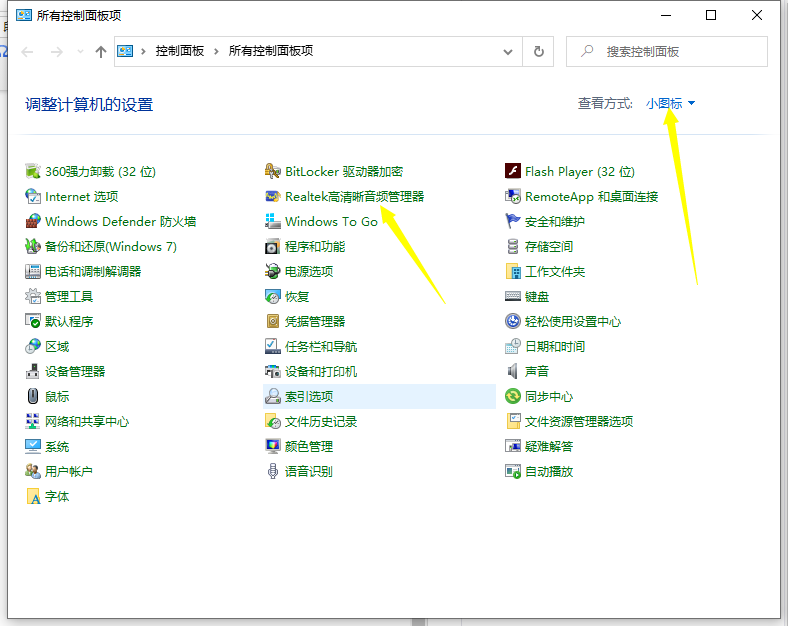This screenshot has width=788, height=626.
Task: Open the 凭据管理器 safe icon
Action: 272,322
